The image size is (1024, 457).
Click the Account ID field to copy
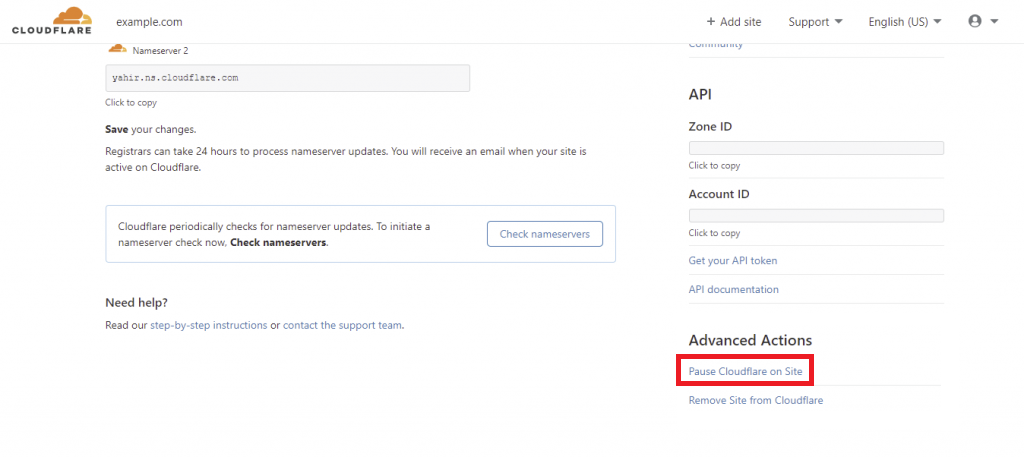816,216
